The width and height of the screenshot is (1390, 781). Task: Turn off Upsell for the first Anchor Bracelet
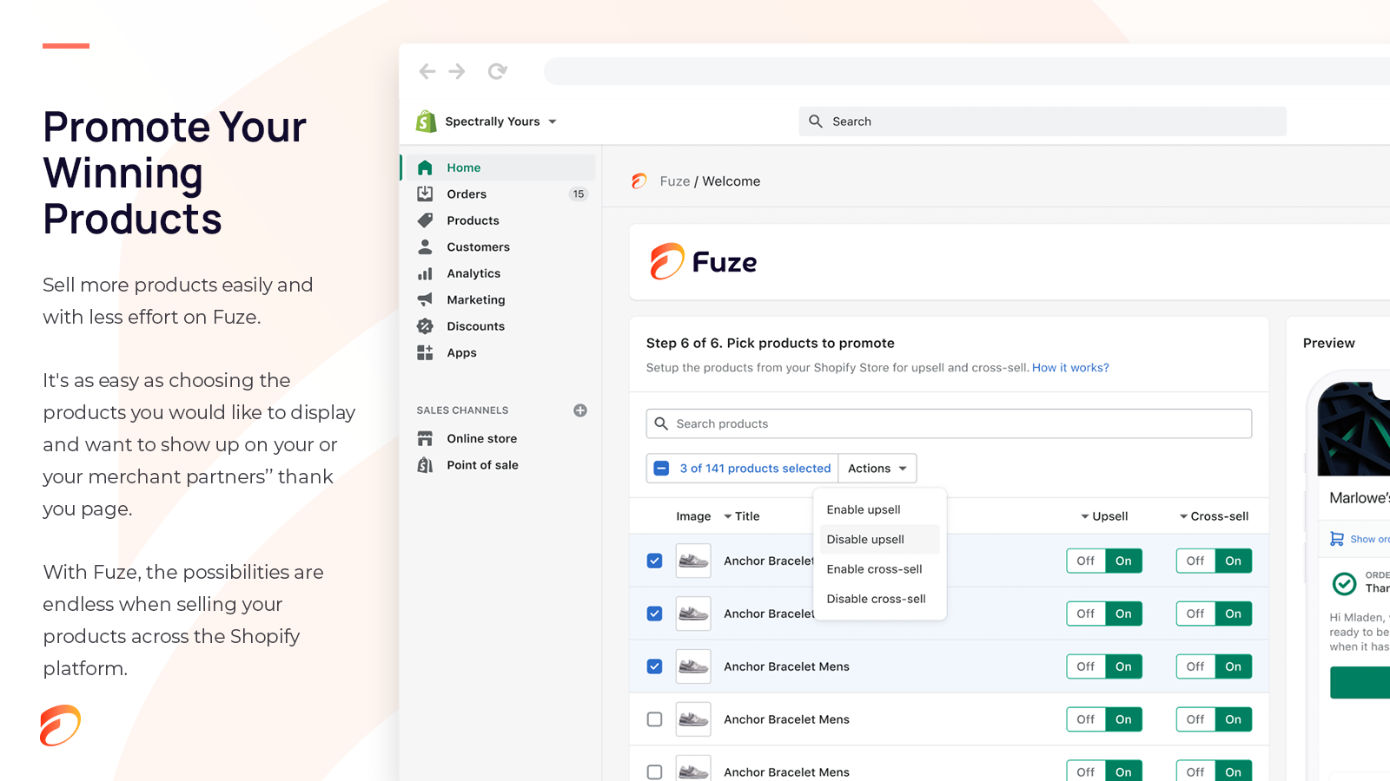[1084, 560]
